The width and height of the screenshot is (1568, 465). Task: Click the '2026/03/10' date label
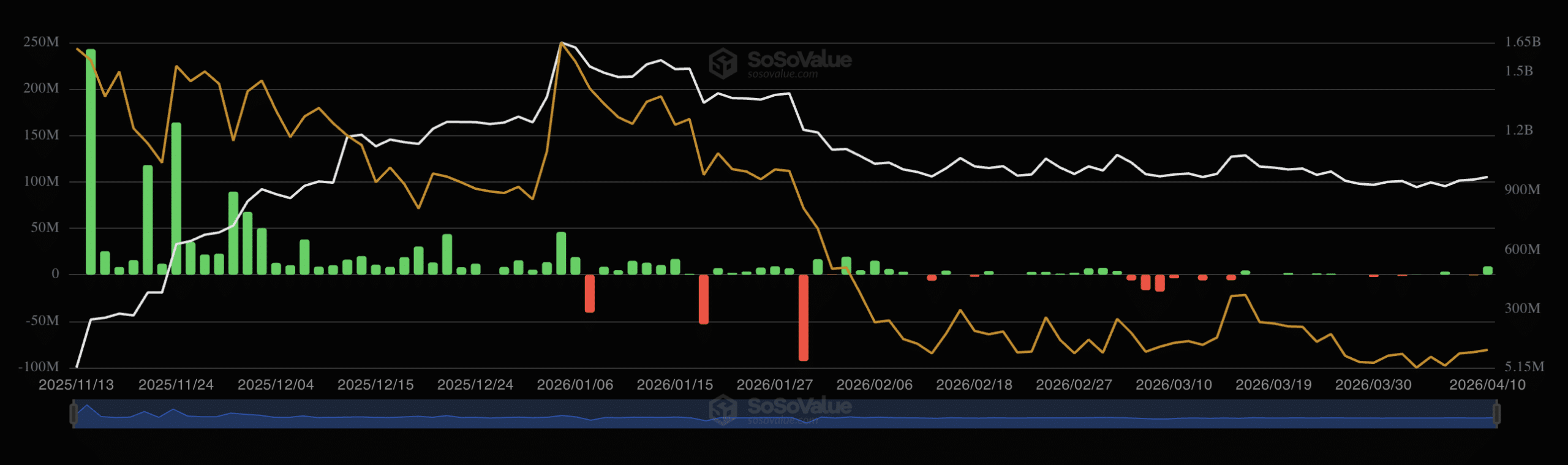pos(1174,385)
